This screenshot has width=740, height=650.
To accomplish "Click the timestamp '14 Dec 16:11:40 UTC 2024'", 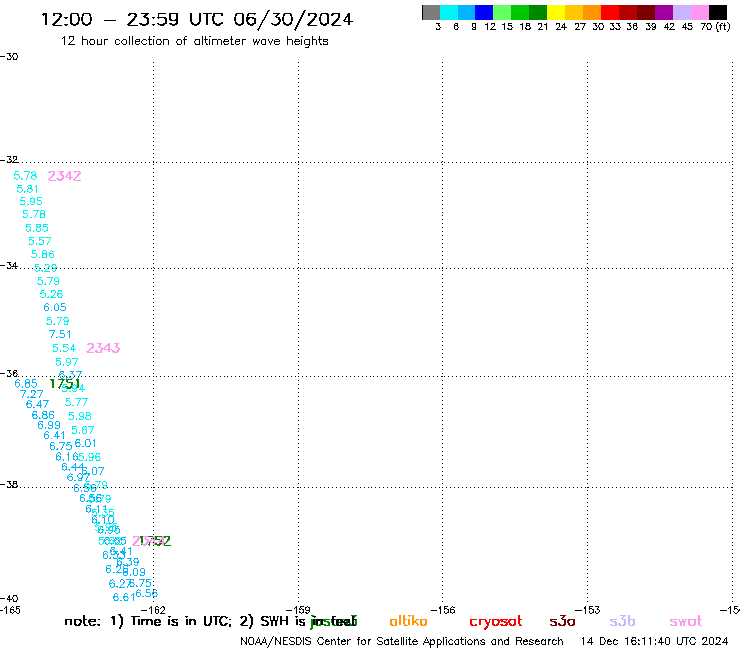I will point(655,642).
